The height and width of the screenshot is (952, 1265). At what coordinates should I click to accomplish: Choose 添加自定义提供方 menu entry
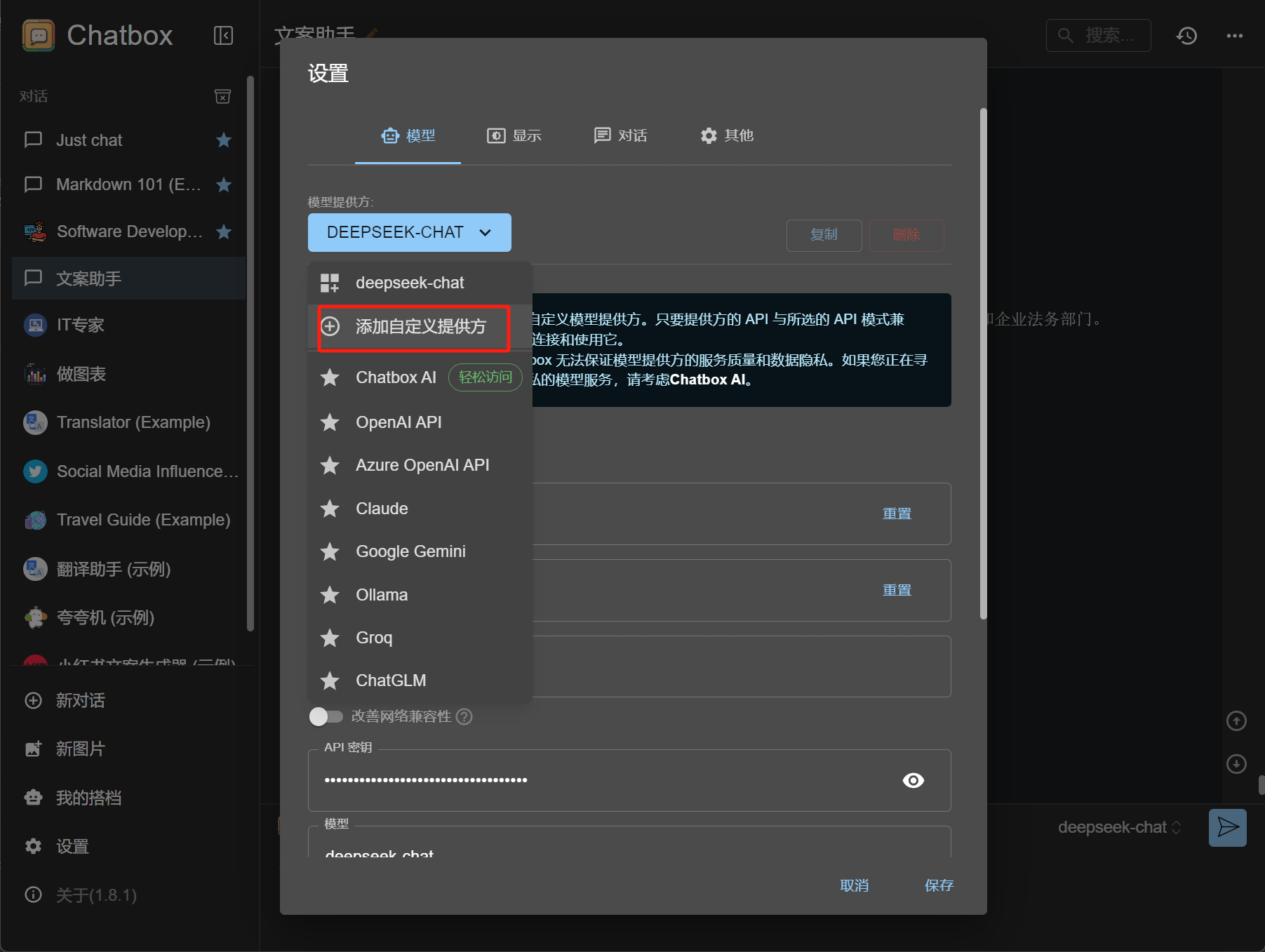pos(420,326)
